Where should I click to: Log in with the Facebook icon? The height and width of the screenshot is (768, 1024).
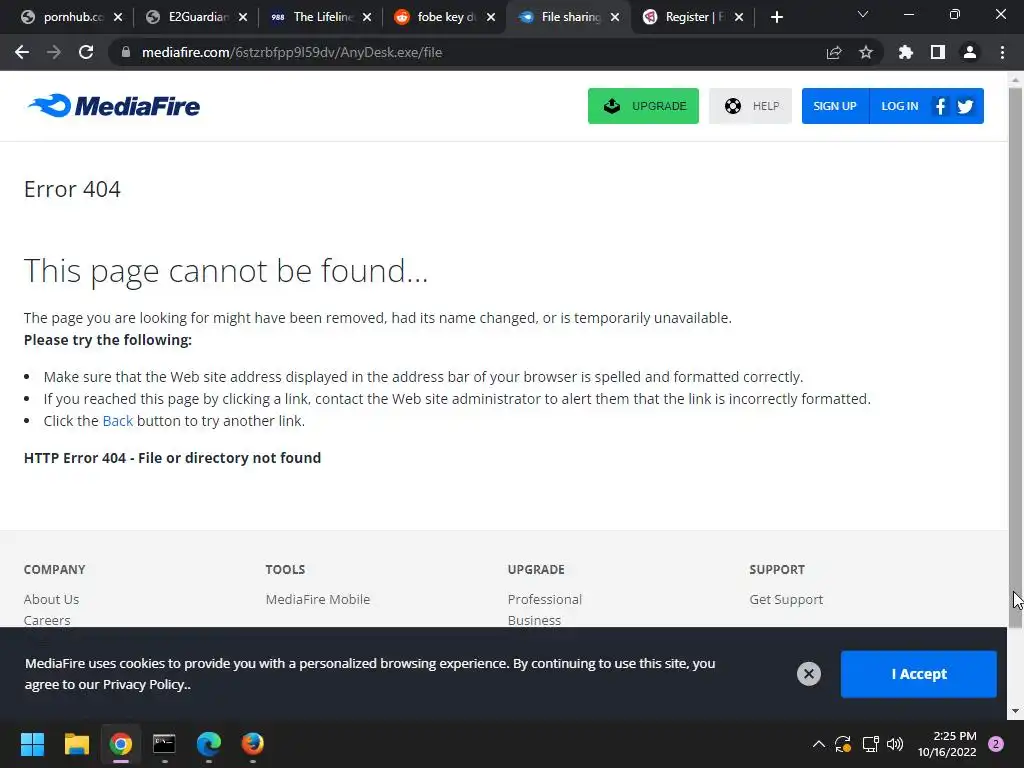940,106
